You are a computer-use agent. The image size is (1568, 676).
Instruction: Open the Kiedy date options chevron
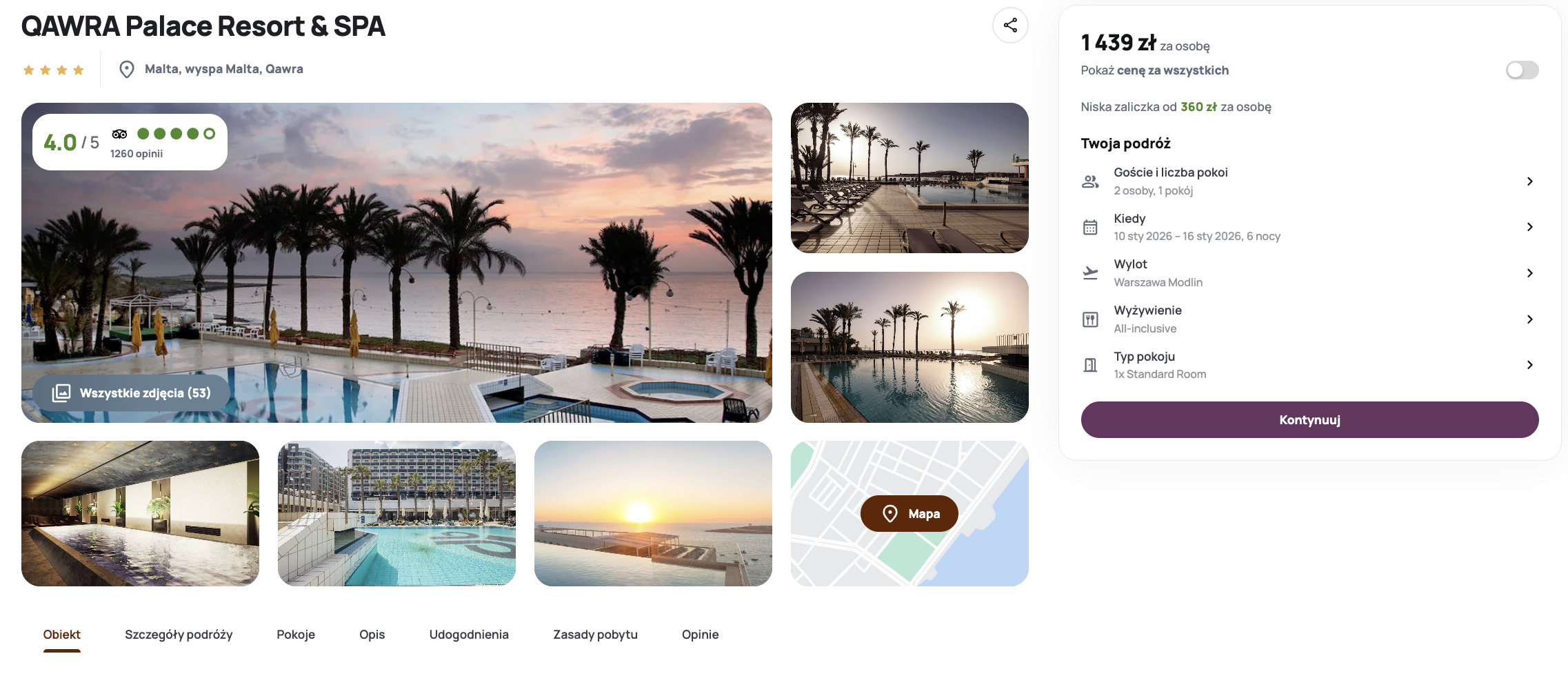[1529, 227]
